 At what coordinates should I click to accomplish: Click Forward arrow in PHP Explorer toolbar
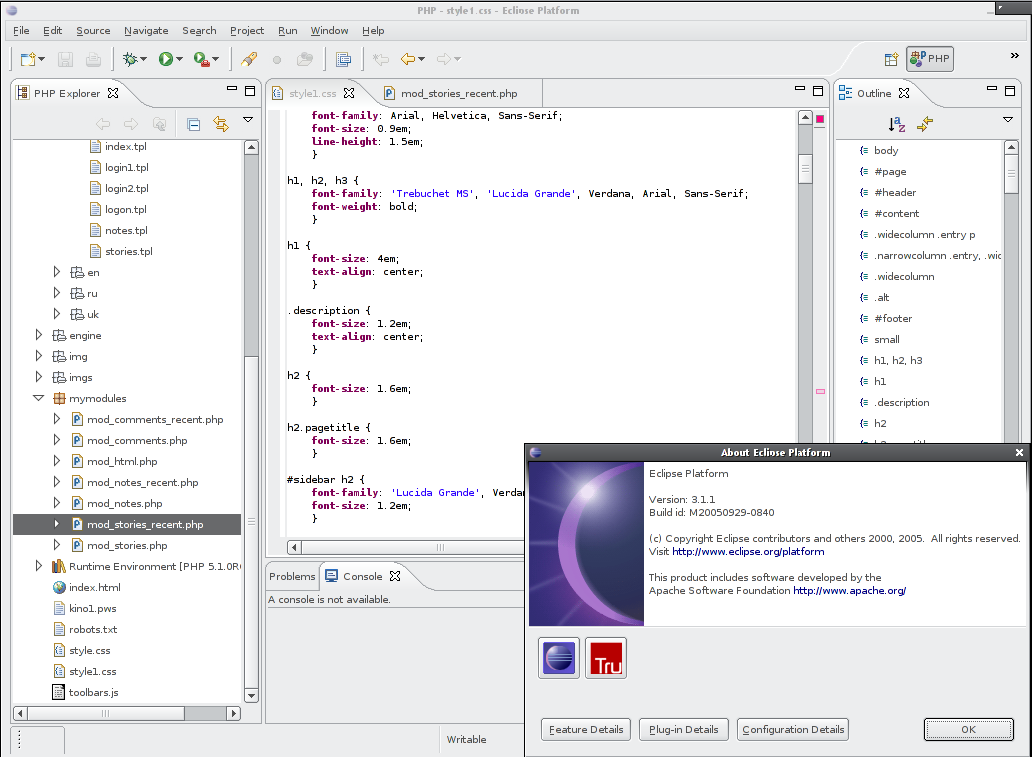(x=131, y=124)
